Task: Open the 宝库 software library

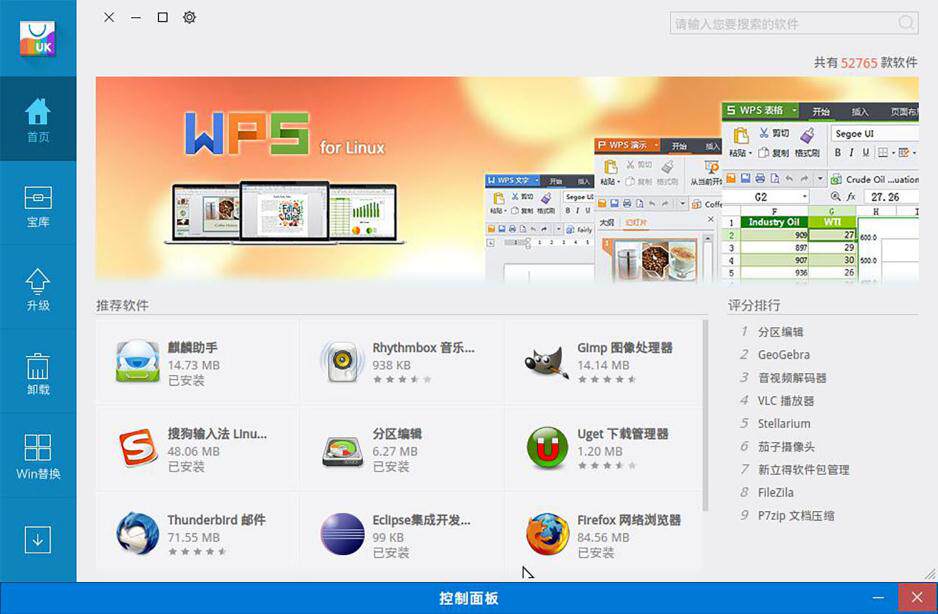Action: click(38, 205)
